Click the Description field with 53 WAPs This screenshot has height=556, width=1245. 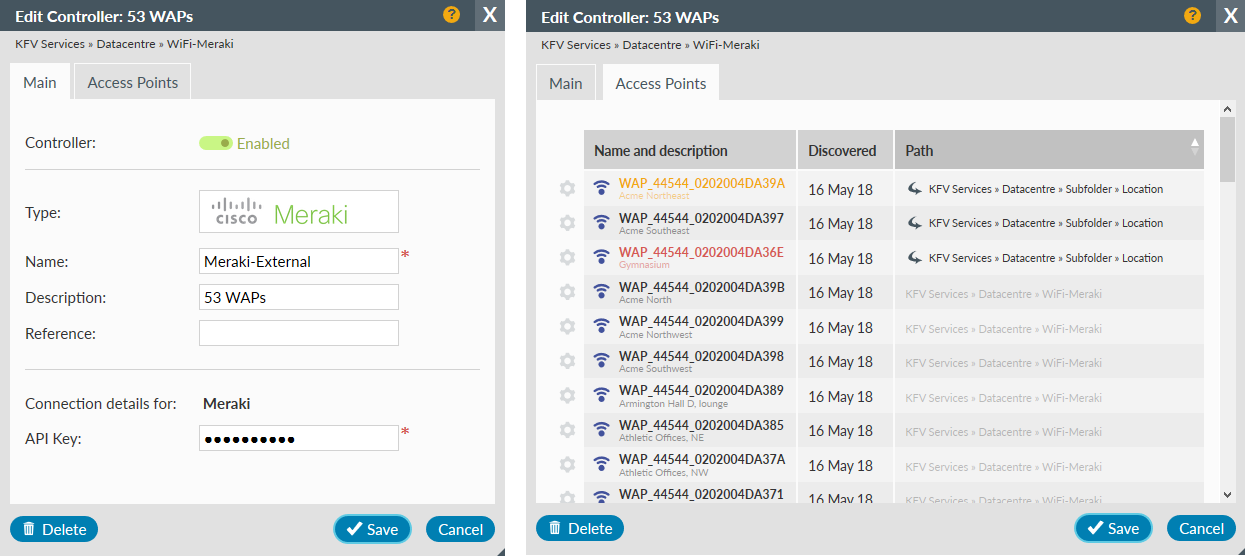(x=299, y=297)
